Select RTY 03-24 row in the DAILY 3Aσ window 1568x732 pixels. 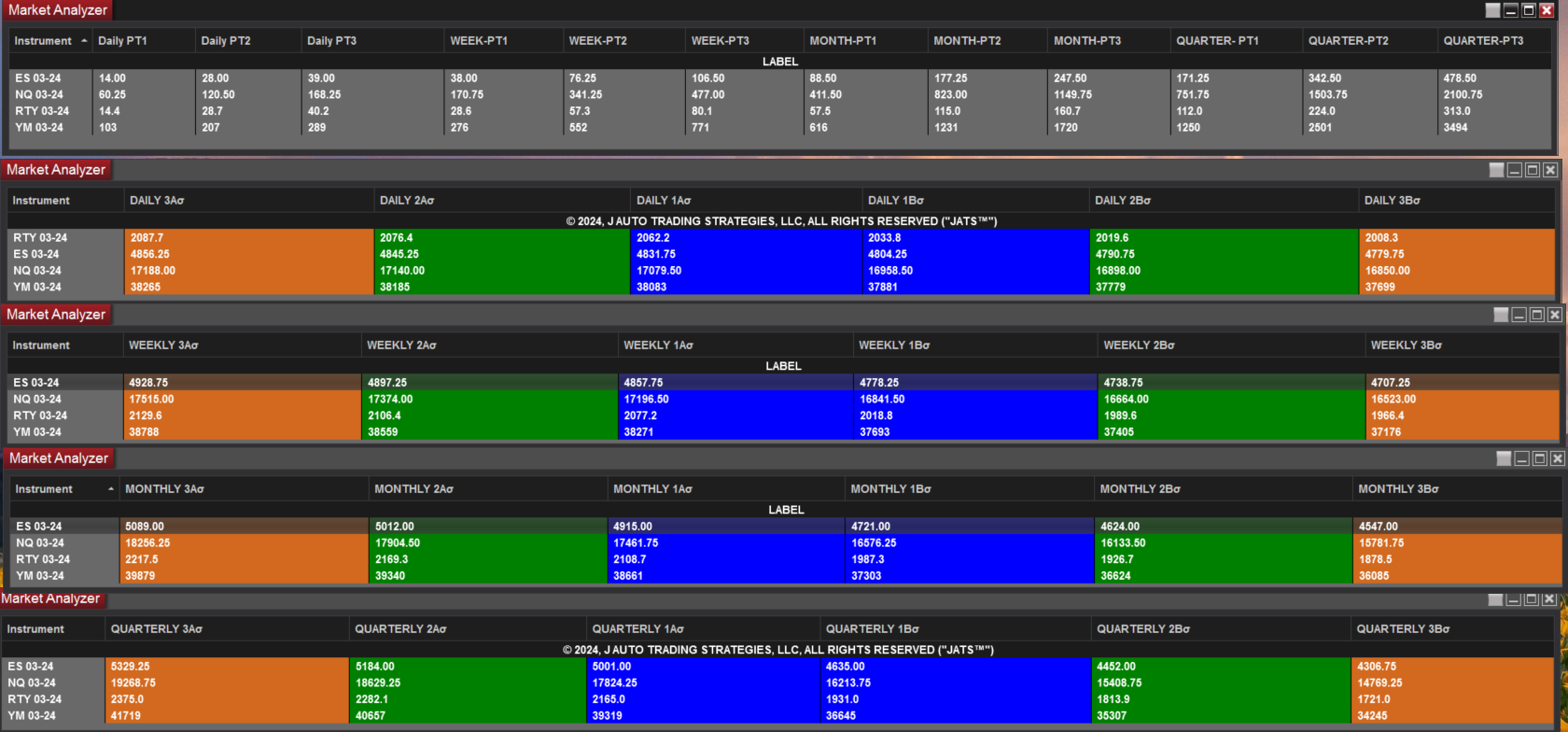(x=780, y=238)
